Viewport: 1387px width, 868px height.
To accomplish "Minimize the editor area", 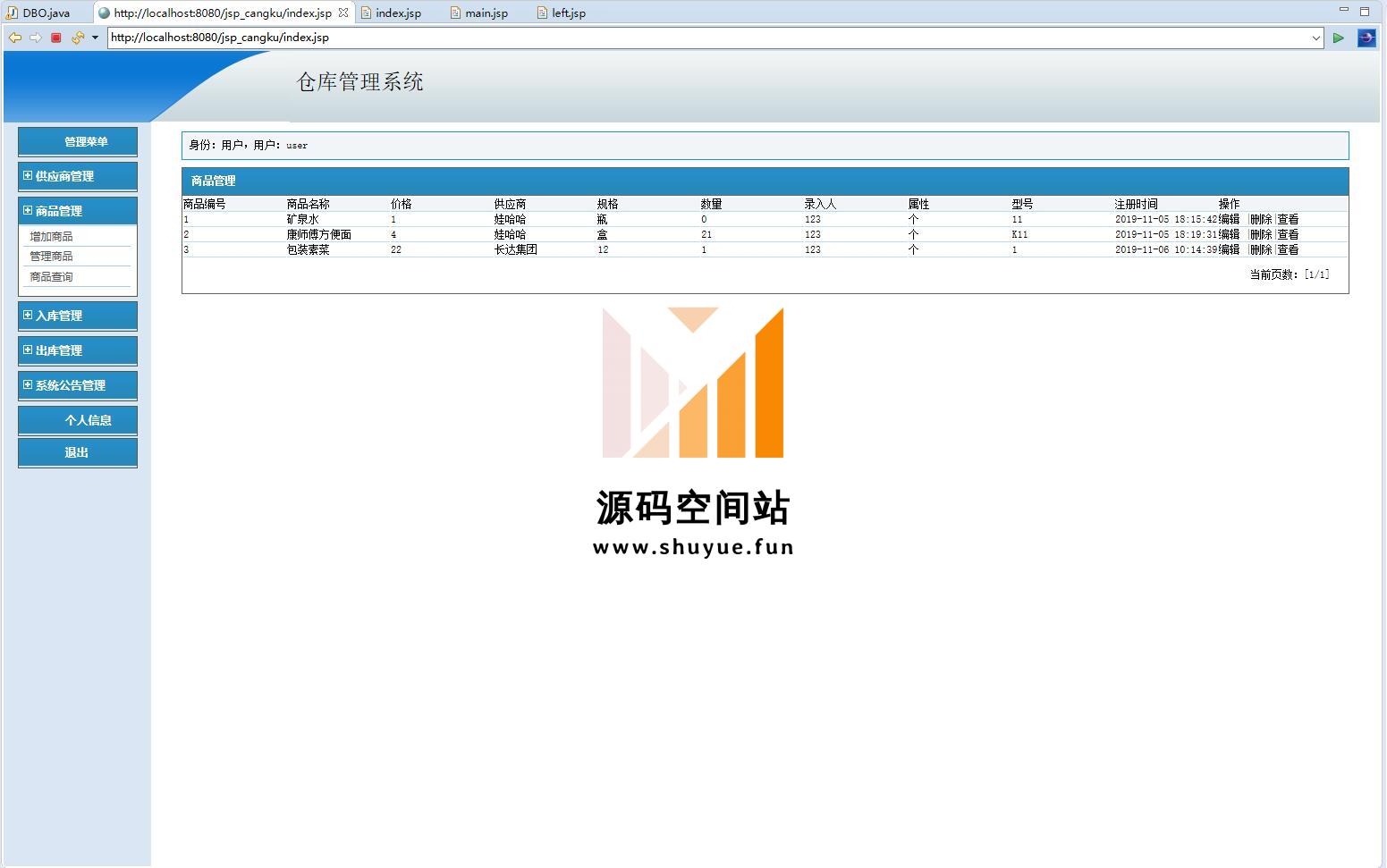I will click(1343, 10).
